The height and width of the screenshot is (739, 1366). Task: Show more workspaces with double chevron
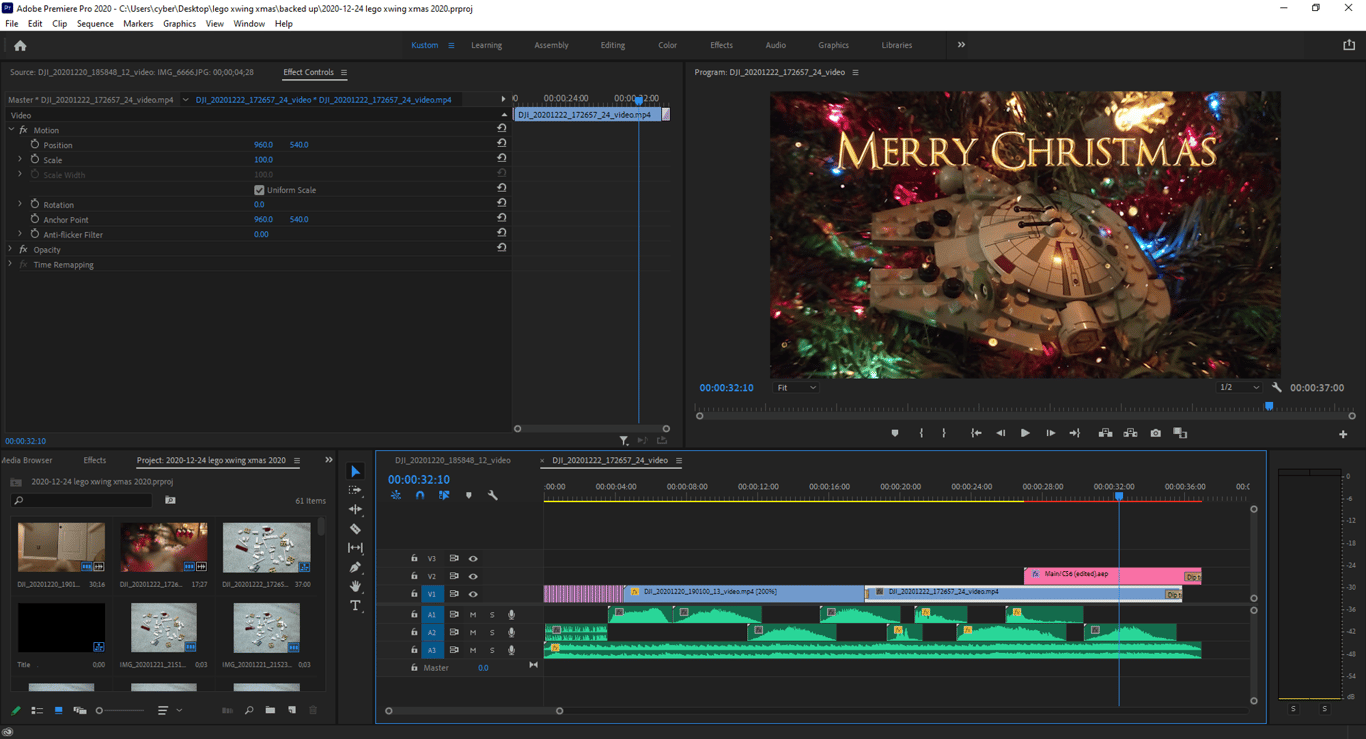coord(961,45)
